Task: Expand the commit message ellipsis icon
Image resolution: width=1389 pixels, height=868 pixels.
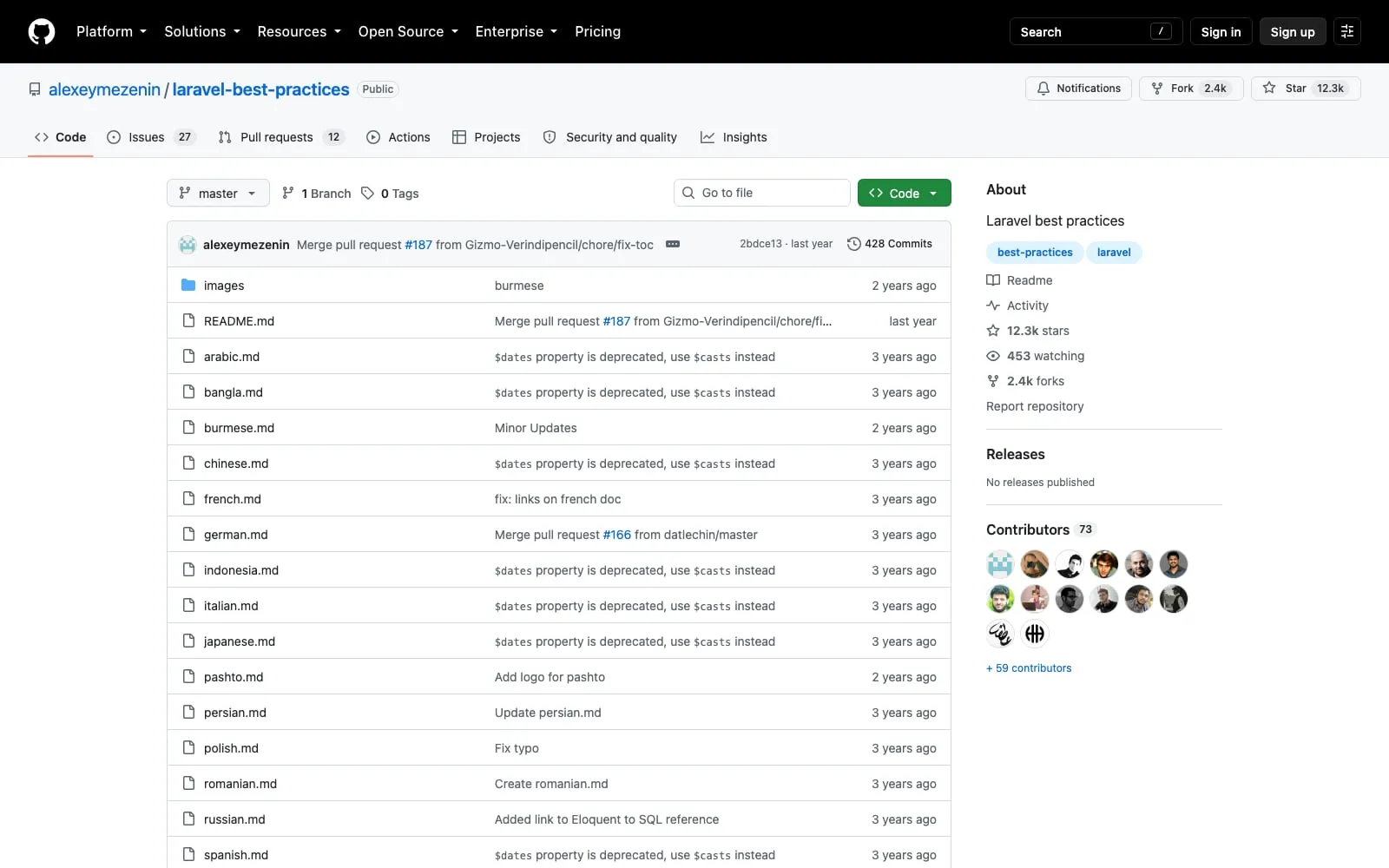Action: point(672,244)
